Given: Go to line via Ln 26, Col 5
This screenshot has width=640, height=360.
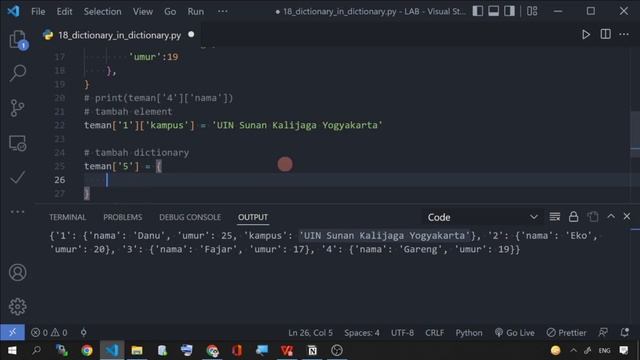Looking at the screenshot, I should click(310, 333).
